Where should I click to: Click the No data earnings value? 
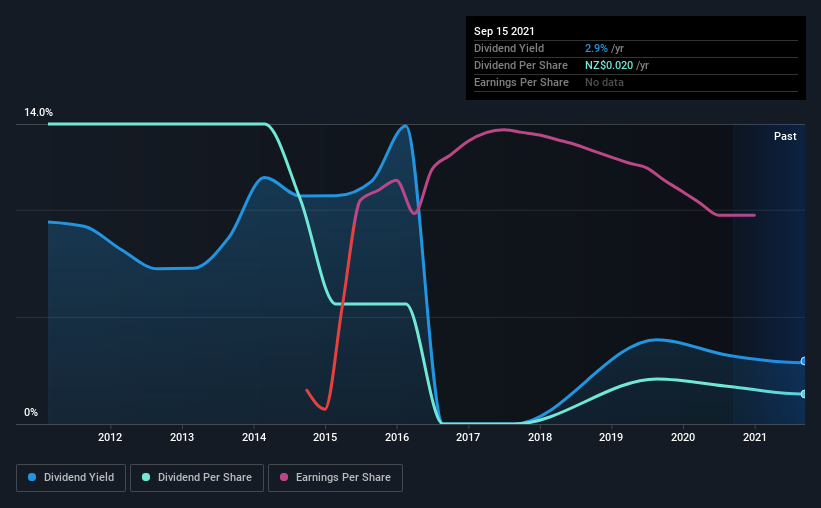[604, 82]
